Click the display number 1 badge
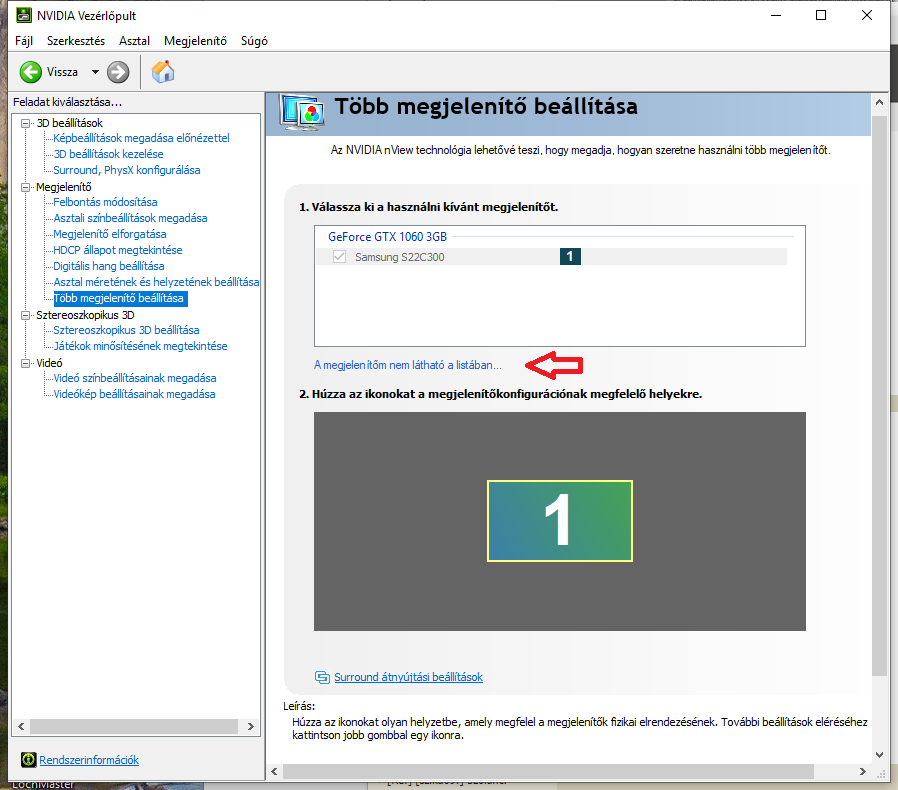Screen dimensions: 898x790 (x=570, y=256)
